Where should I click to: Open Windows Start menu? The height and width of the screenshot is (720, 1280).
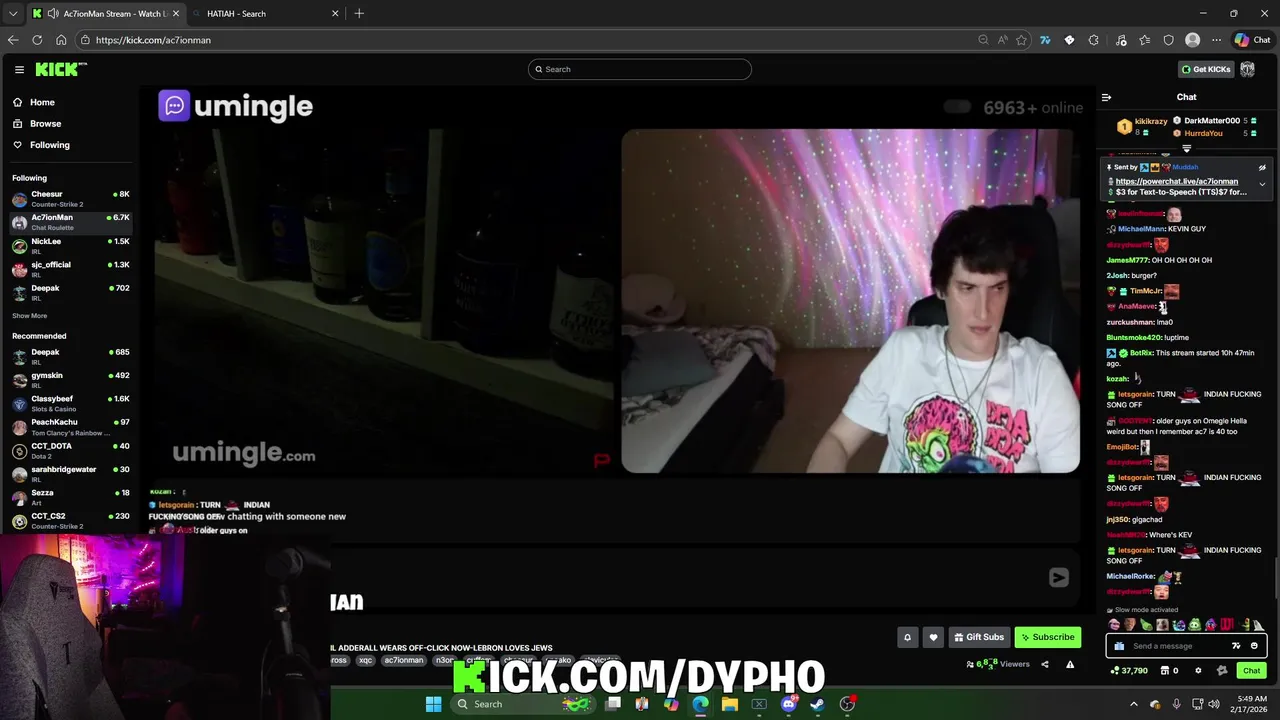tap(433, 704)
